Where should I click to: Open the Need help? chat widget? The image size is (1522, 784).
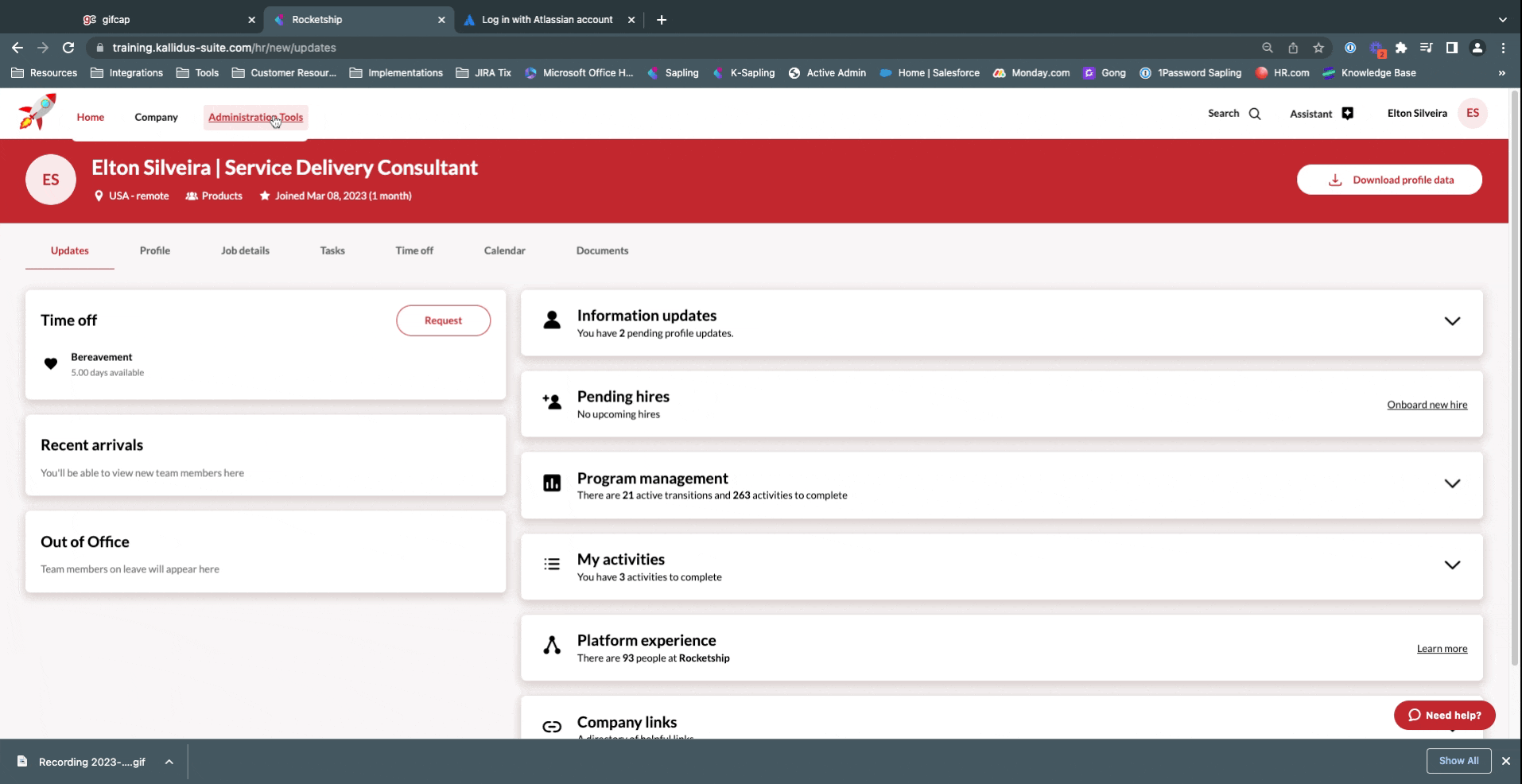click(1443, 715)
